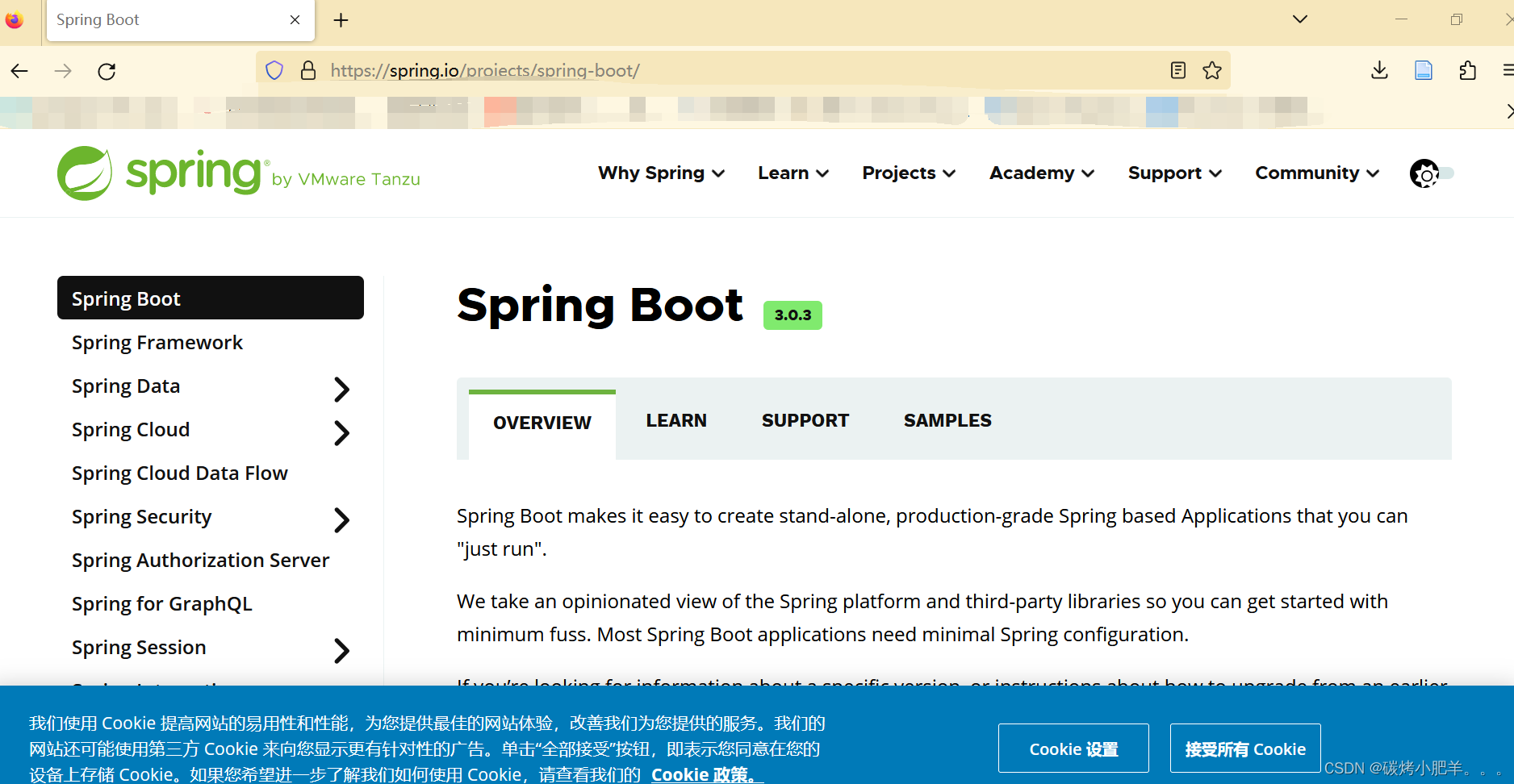The image size is (1514, 784).
Task: Open the Why Spring menu
Action: (661, 173)
